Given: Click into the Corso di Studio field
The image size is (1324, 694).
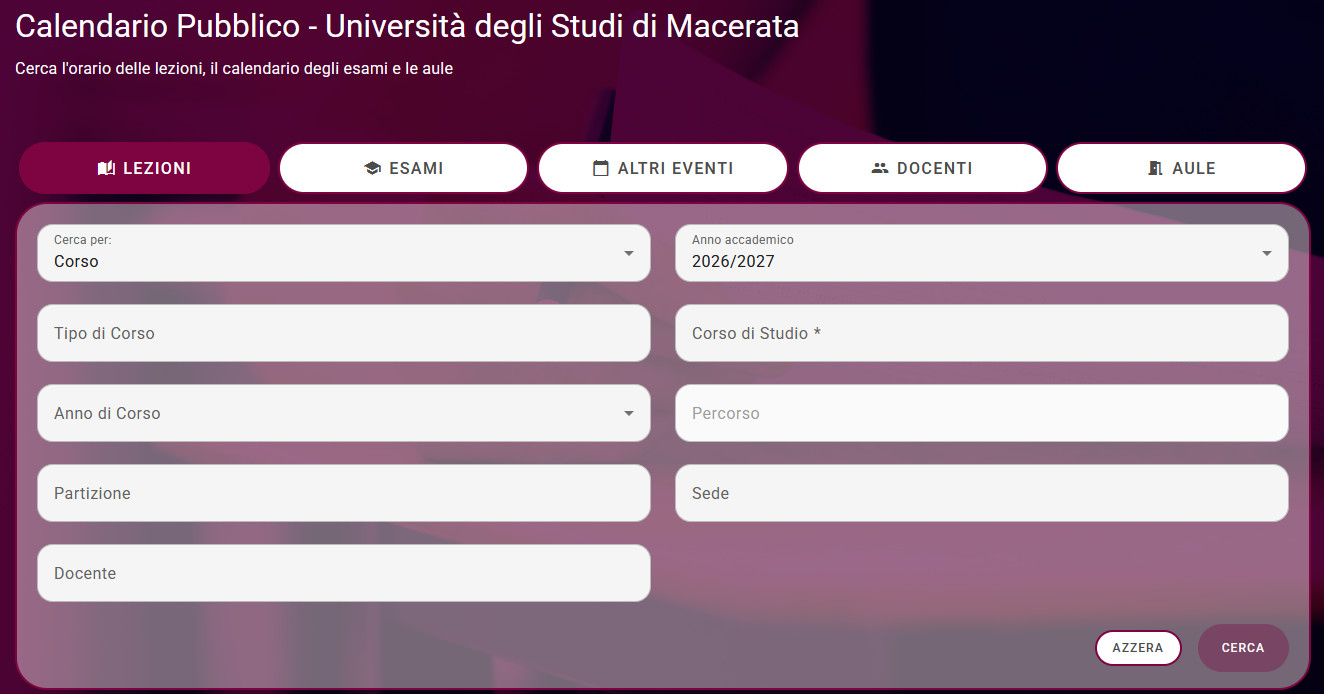Looking at the screenshot, I should [982, 333].
